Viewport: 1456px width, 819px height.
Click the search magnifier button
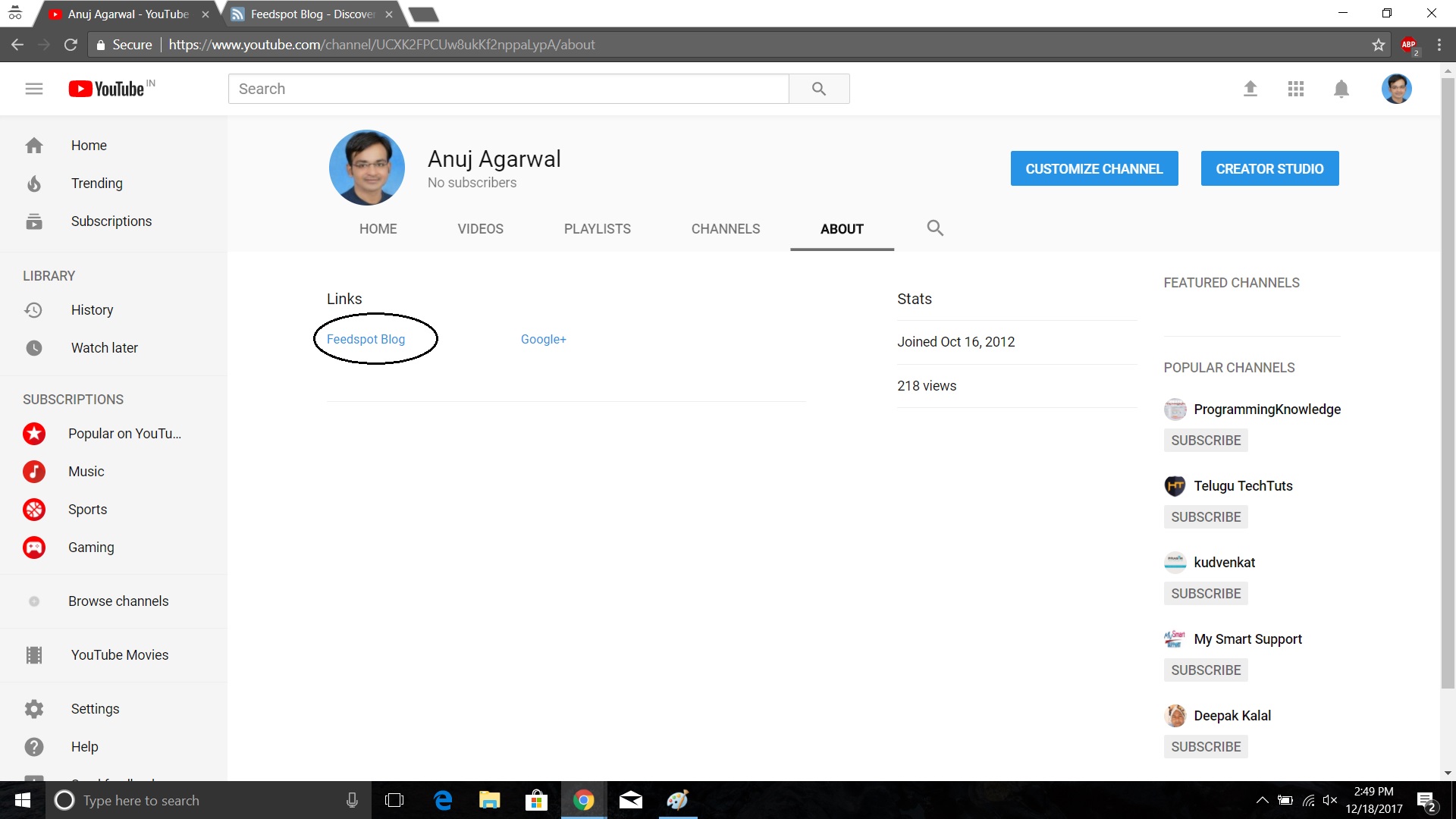tap(819, 89)
